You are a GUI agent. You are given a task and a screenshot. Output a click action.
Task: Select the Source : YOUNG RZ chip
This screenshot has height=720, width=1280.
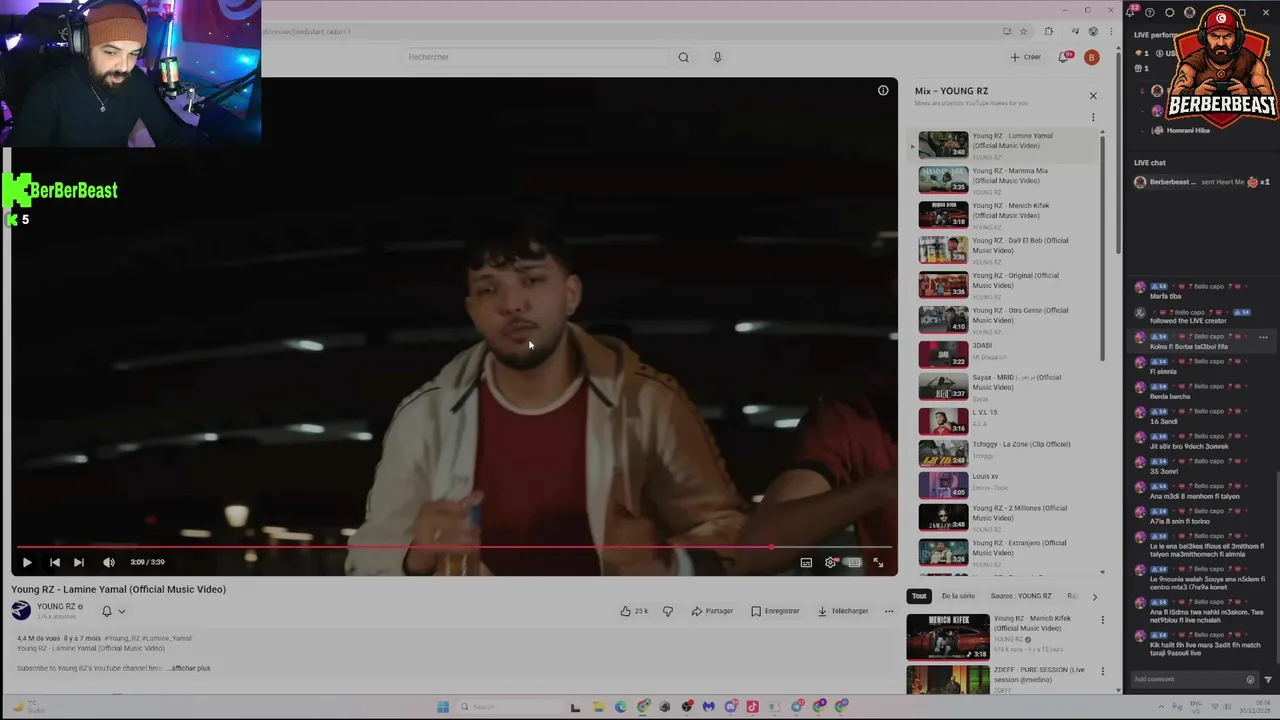coord(1021,596)
